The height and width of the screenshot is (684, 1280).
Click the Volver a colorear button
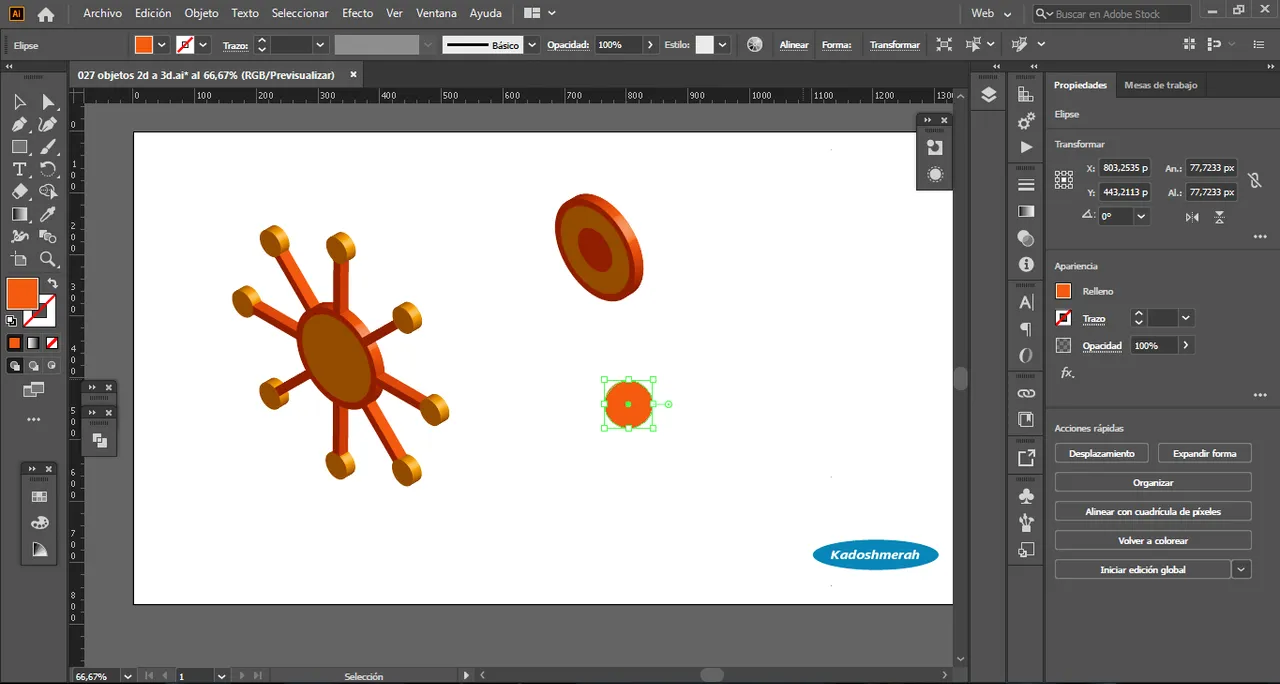point(1153,540)
